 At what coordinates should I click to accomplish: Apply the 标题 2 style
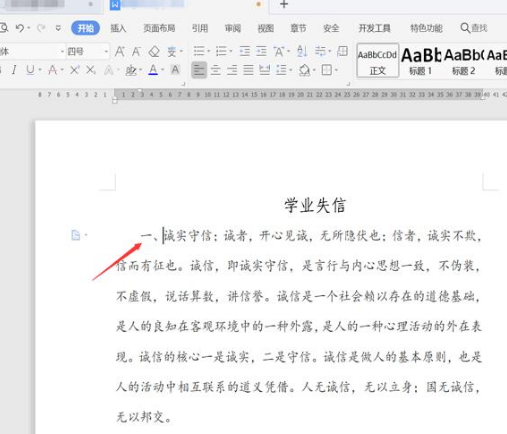tap(464, 60)
